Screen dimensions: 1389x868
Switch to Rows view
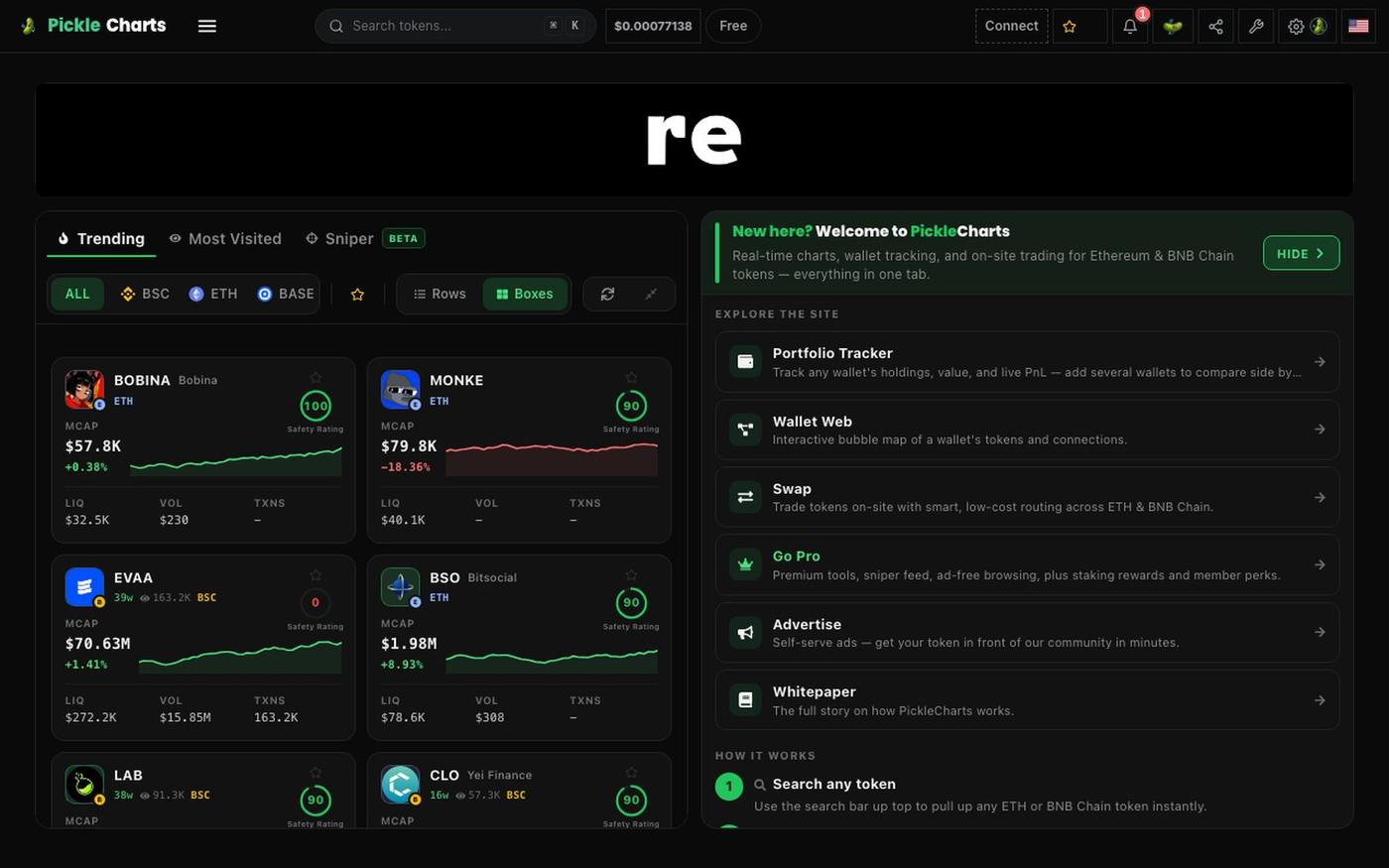(x=440, y=294)
